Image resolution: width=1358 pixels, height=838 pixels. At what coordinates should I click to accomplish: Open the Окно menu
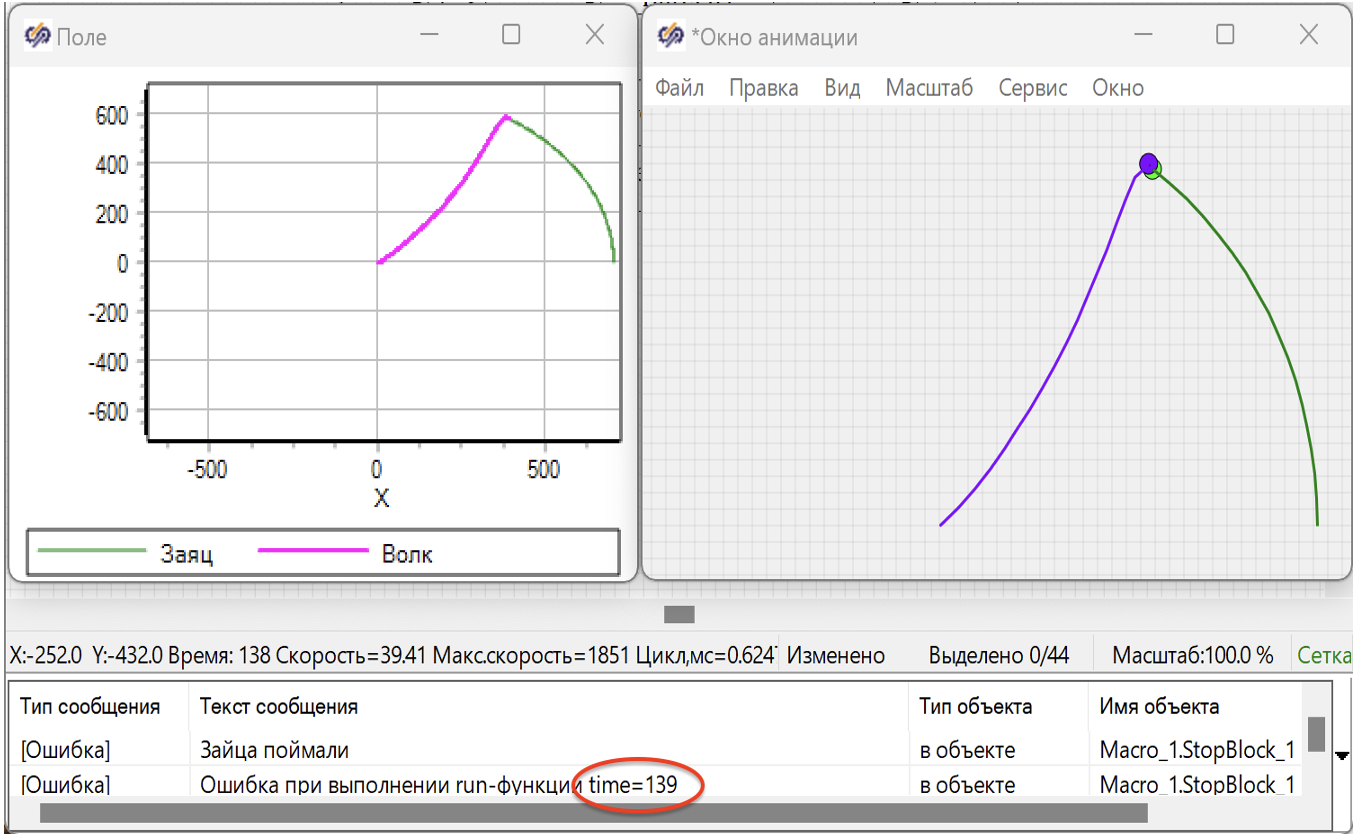pos(1118,88)
